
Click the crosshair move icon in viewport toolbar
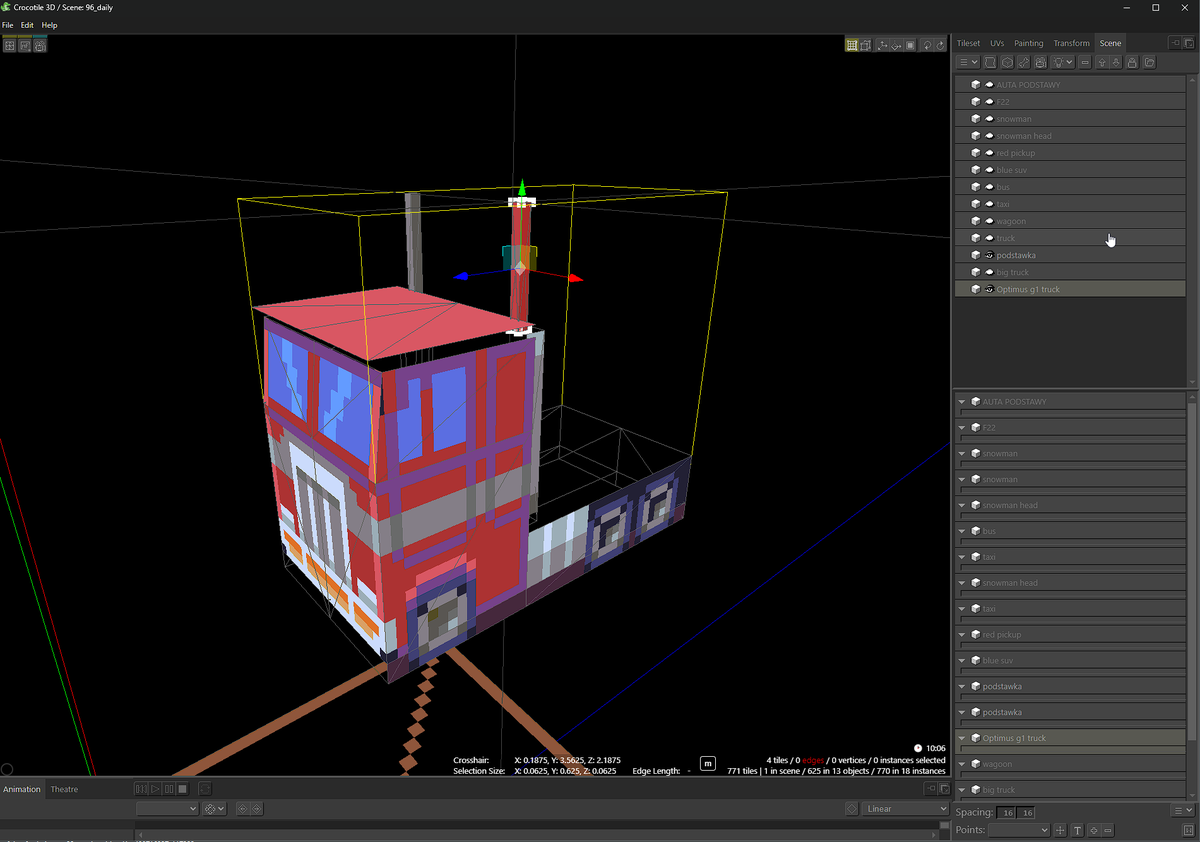pyautogui.click(x=896, y=45)
